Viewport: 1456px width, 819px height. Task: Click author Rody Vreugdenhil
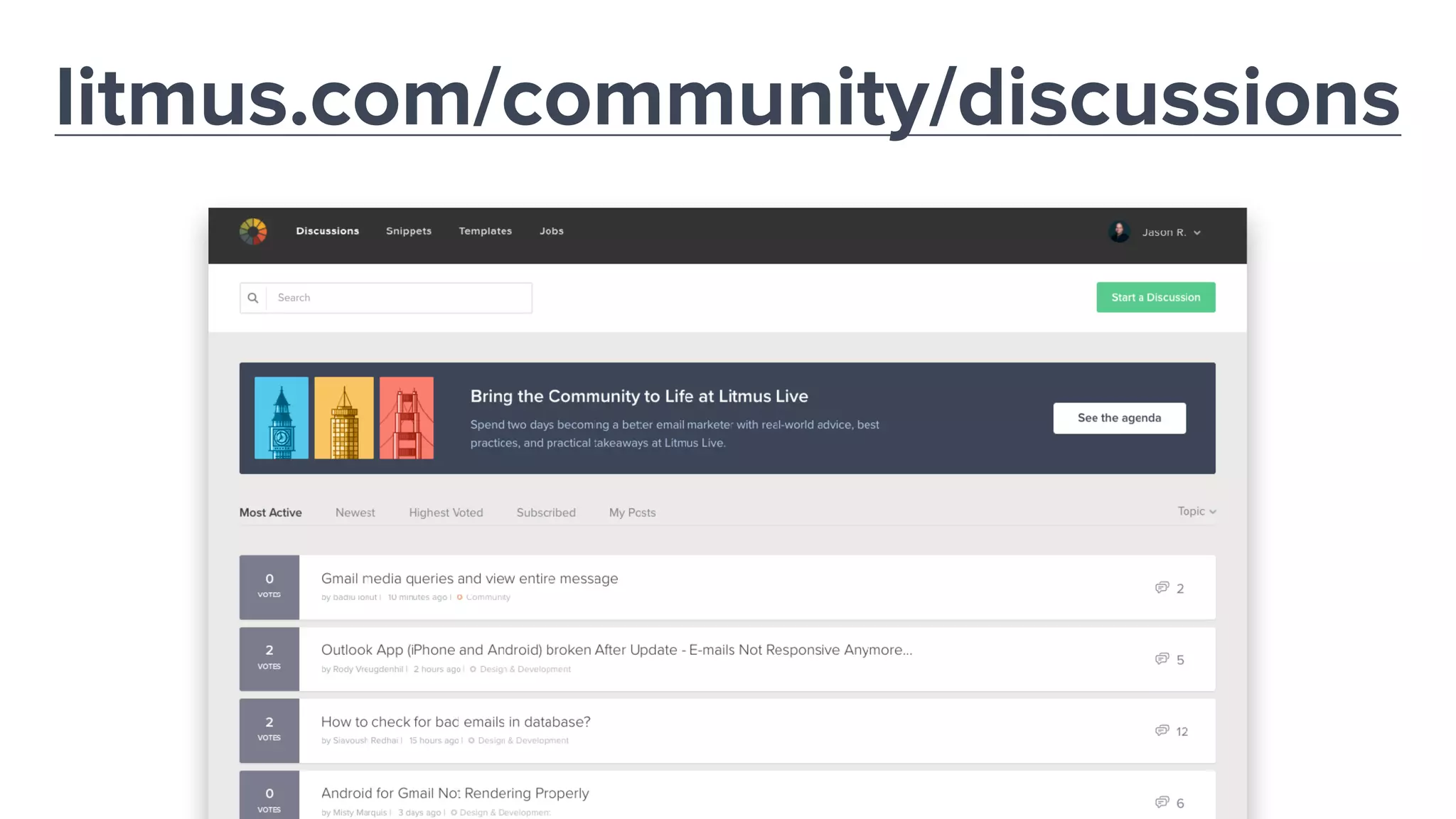(368, 669)
